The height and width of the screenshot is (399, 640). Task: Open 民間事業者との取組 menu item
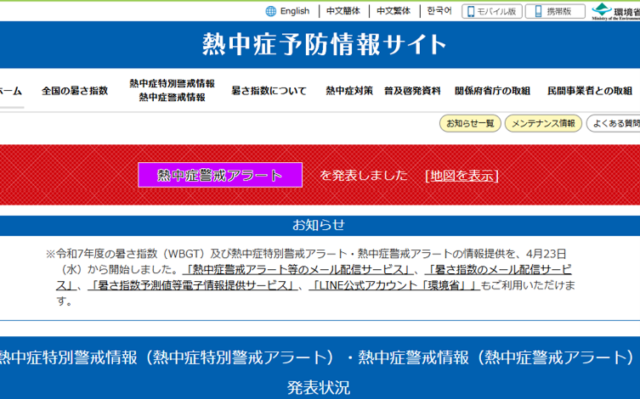click(590, 91)
